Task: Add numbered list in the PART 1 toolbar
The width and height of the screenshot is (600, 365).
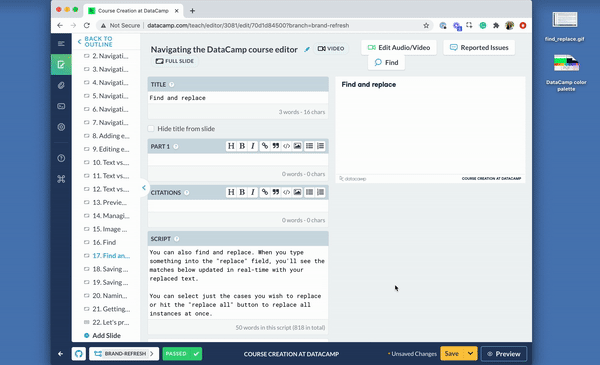Action: (x=320, y=146)
